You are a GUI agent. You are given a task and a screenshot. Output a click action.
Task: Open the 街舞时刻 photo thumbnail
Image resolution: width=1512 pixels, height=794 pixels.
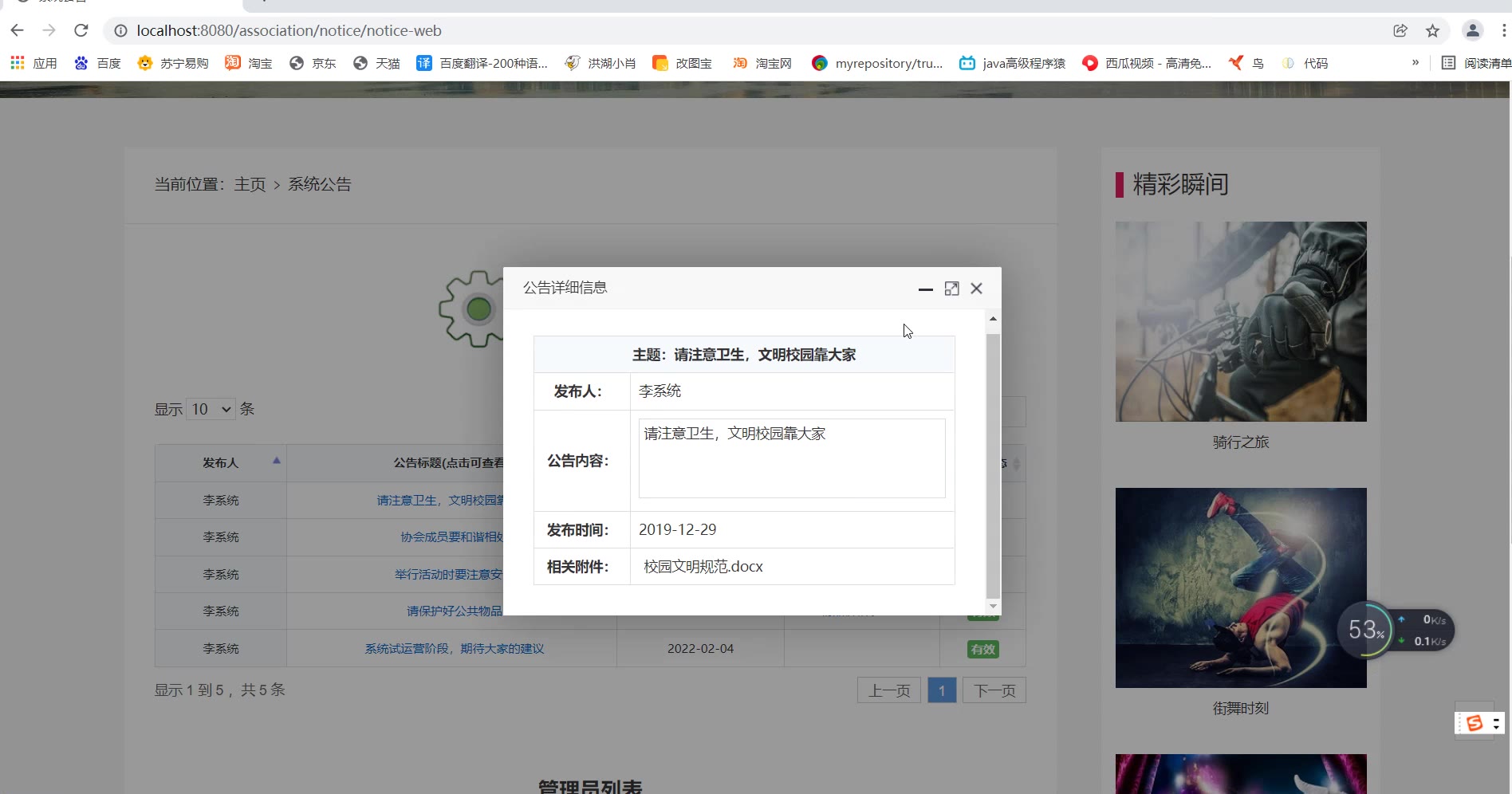click(1240, 588)
